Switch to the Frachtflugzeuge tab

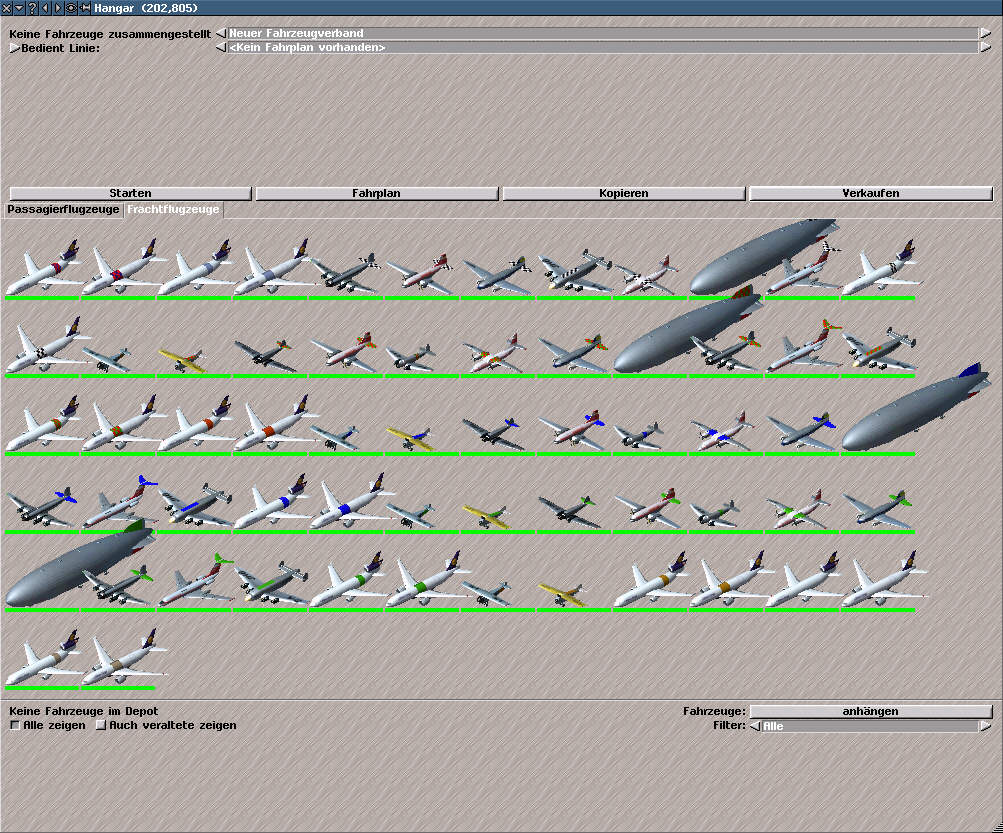click(x=173, y=210)
